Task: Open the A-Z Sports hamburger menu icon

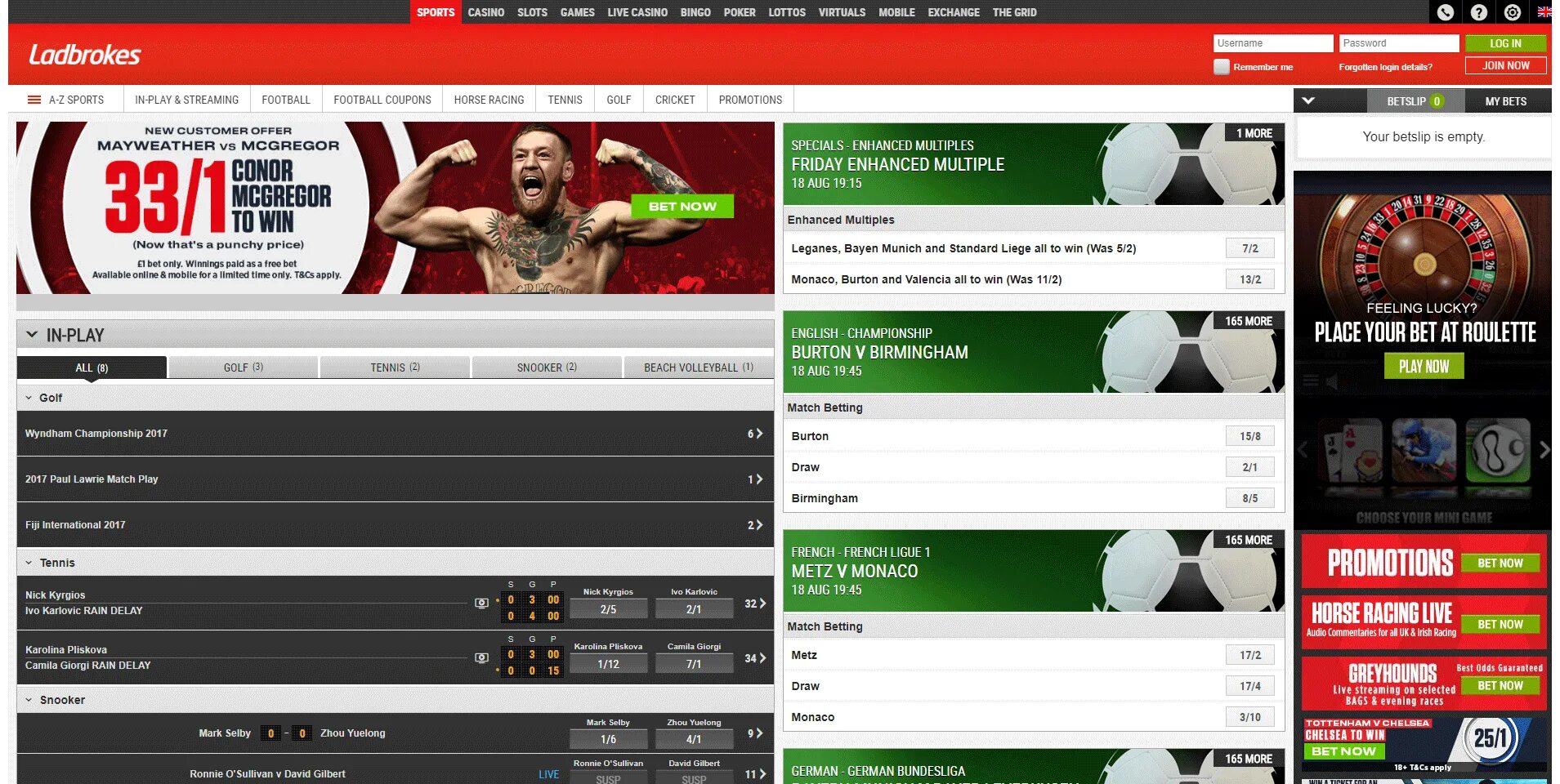Action: click(x=34, y=100)
